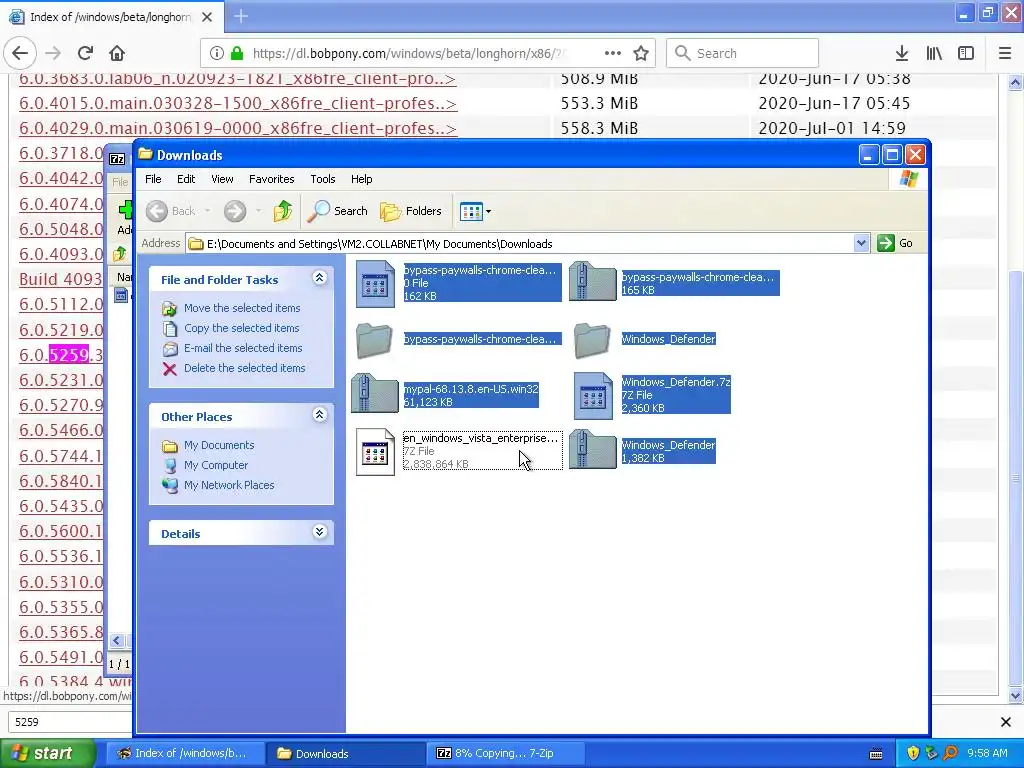Open the Favorites menu
Screen dimensions: 1024x768
click(x=271, y=179)
